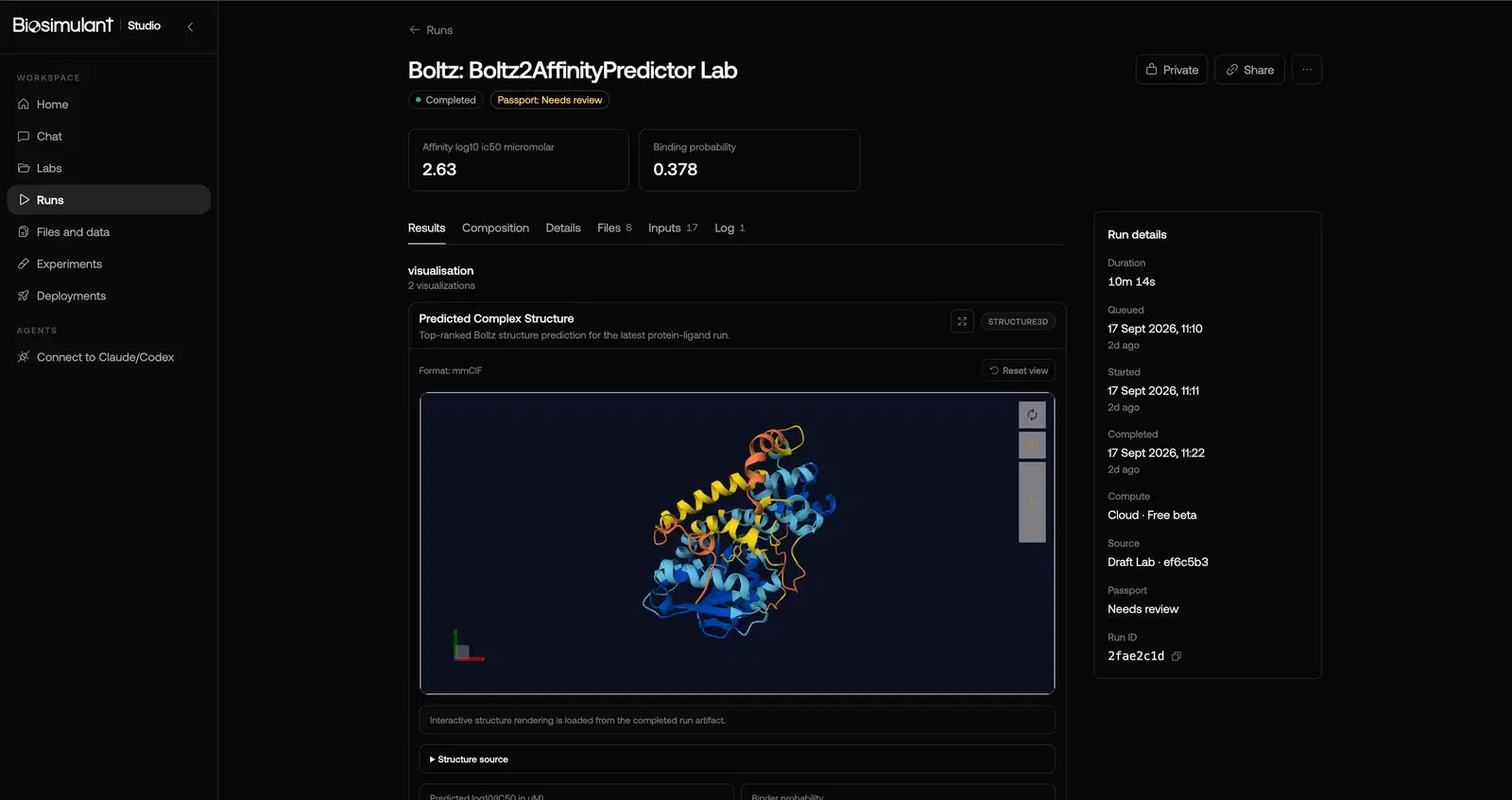The width and height of the screenshot is (1512, 800).
Task: Click the Source Draft Lab · ef6c5b3 text
Action: (x=1158, y=562)
